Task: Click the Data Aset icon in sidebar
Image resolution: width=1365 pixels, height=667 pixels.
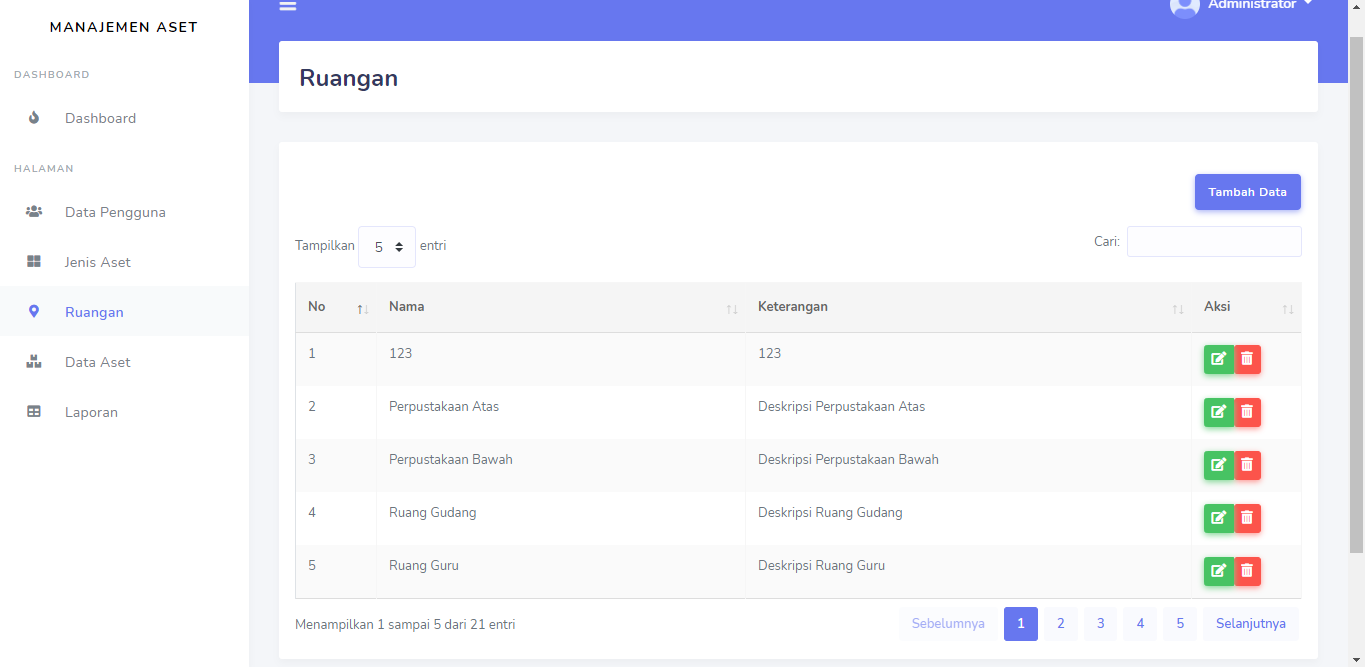Action: [x=33, y=361]
